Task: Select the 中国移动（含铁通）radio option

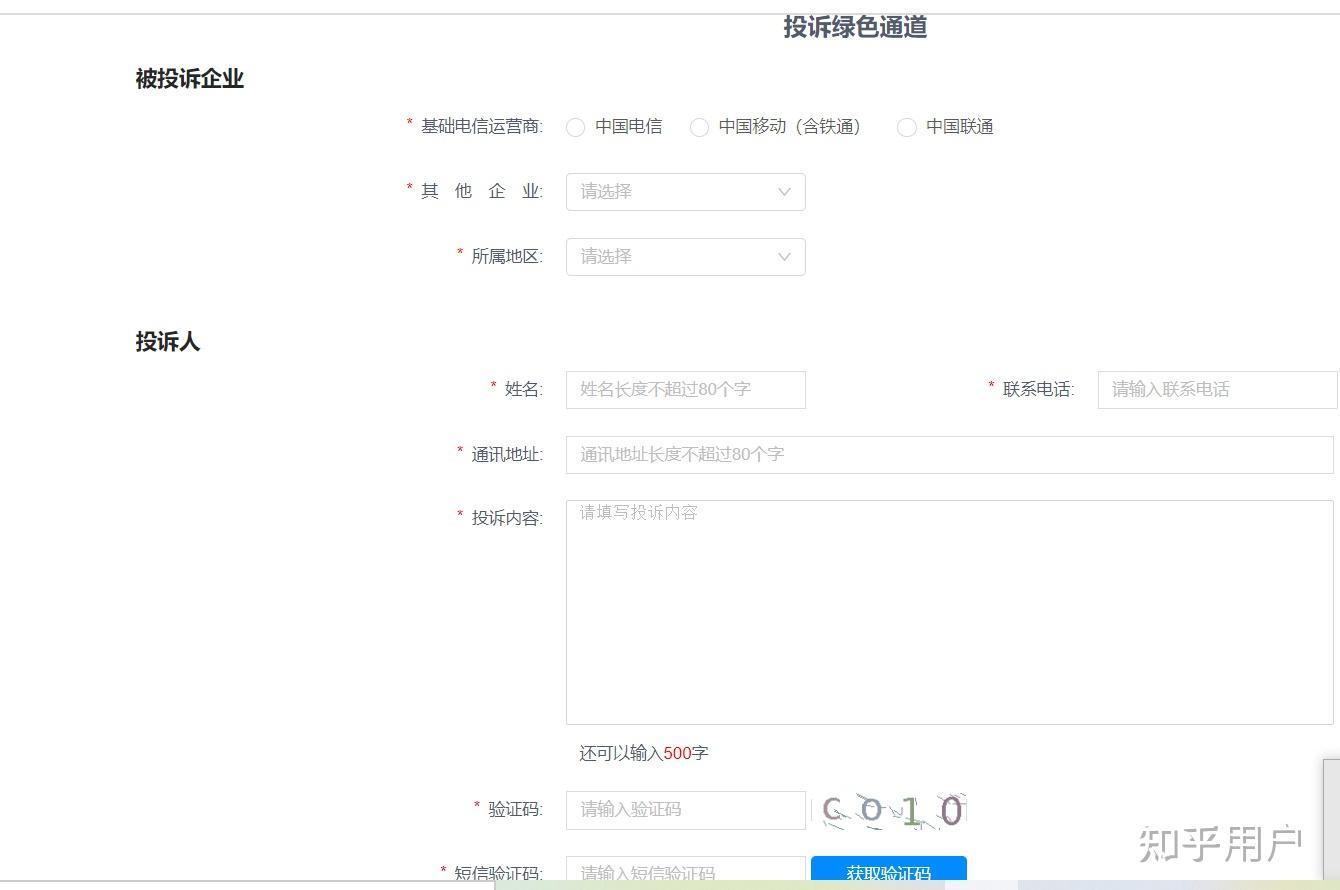Action: 699,127
